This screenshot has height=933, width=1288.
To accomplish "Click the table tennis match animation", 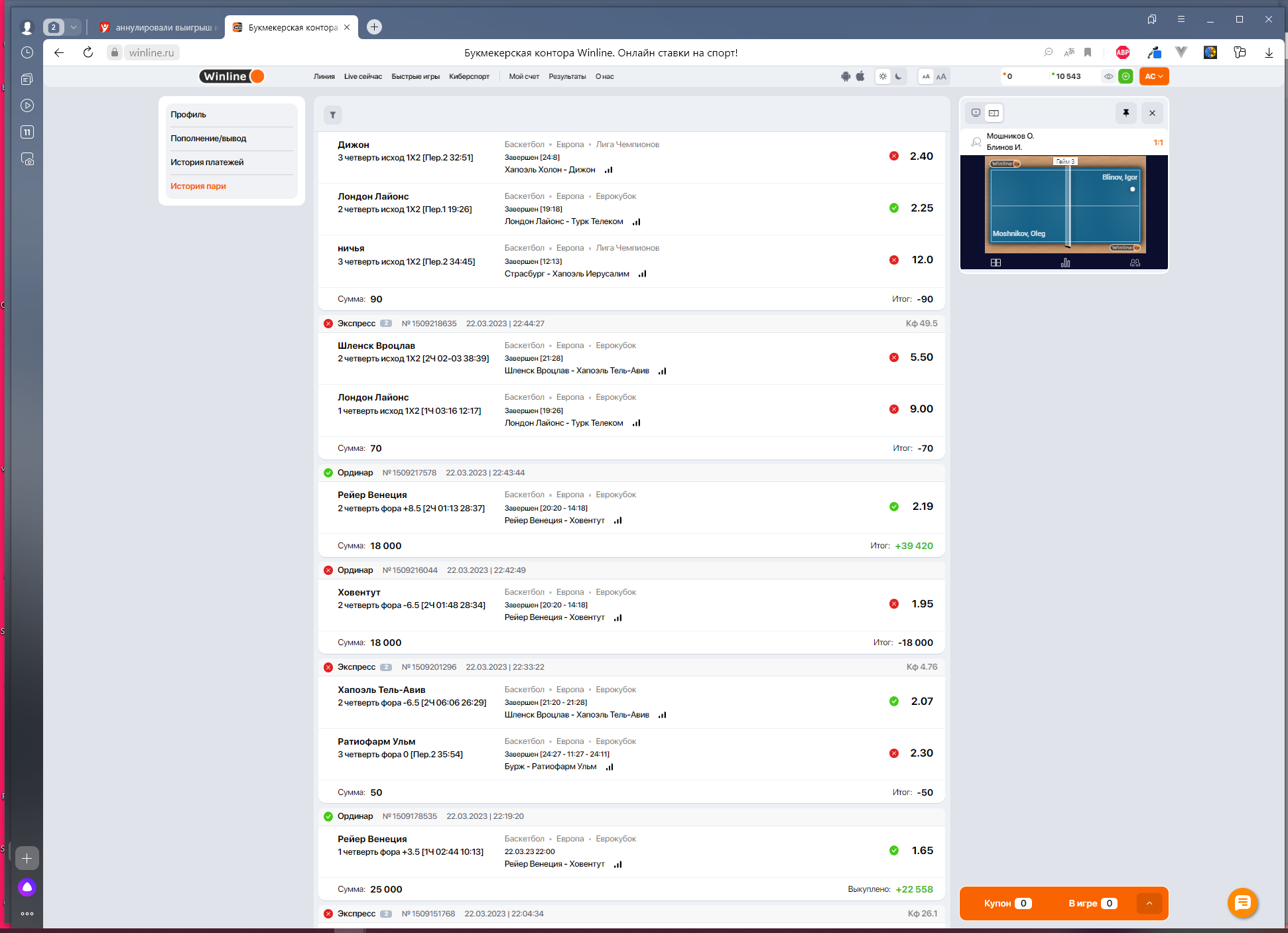I will pyautogui.click(x=1064, y=205).
